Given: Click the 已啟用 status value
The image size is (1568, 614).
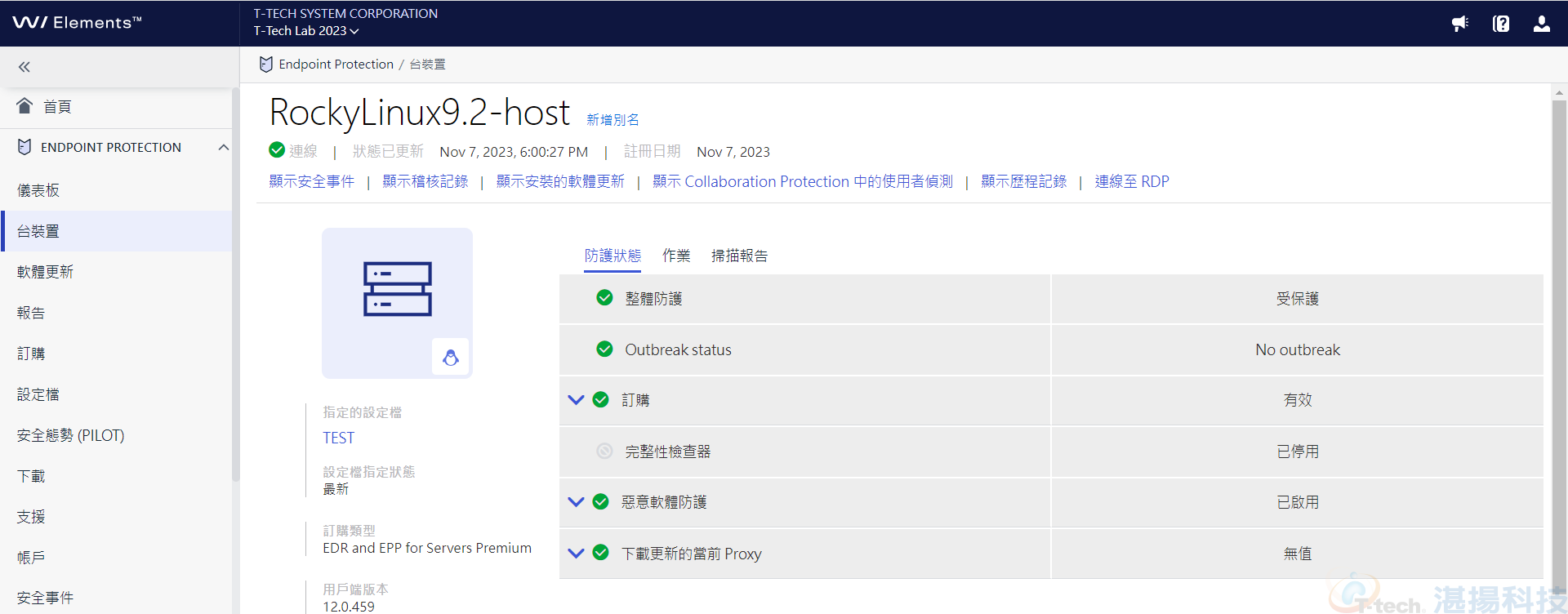Looking at the screenshot, I should pyautogui.click(x=1297, y=502).
